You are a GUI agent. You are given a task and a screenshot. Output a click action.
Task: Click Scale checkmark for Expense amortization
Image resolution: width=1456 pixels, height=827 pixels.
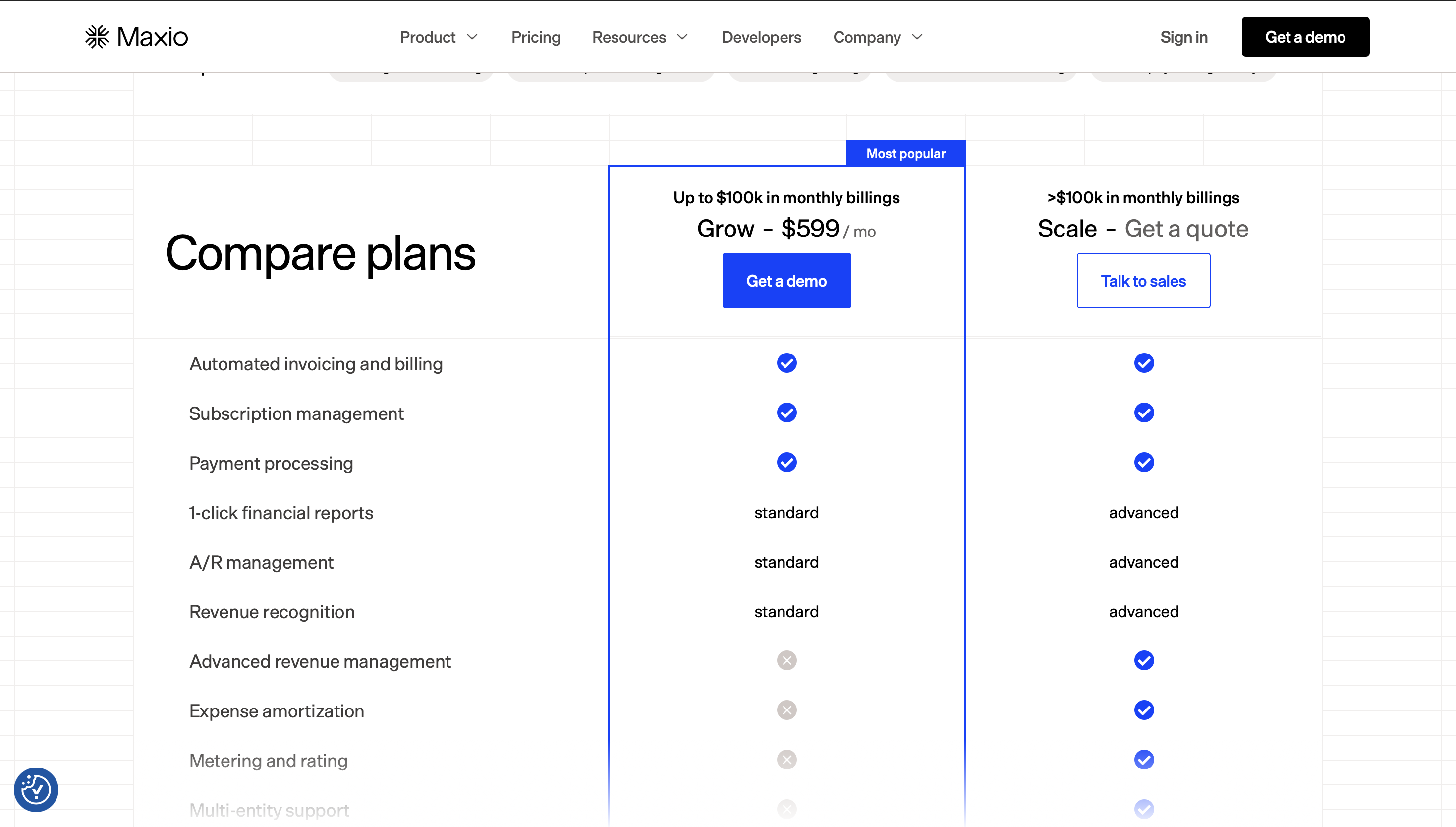[x=1144, y=710]
